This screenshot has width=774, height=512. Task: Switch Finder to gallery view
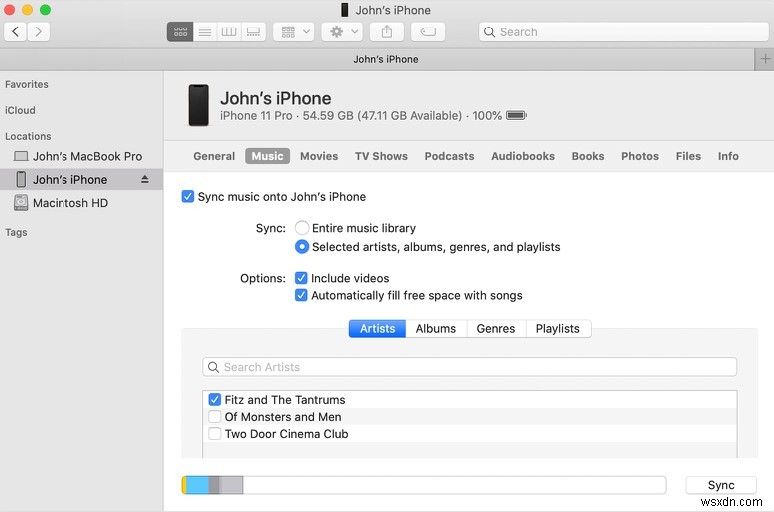point(253,32)
